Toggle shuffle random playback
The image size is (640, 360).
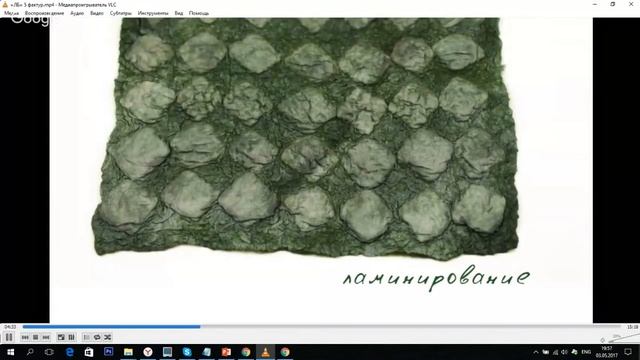[108, 337]
